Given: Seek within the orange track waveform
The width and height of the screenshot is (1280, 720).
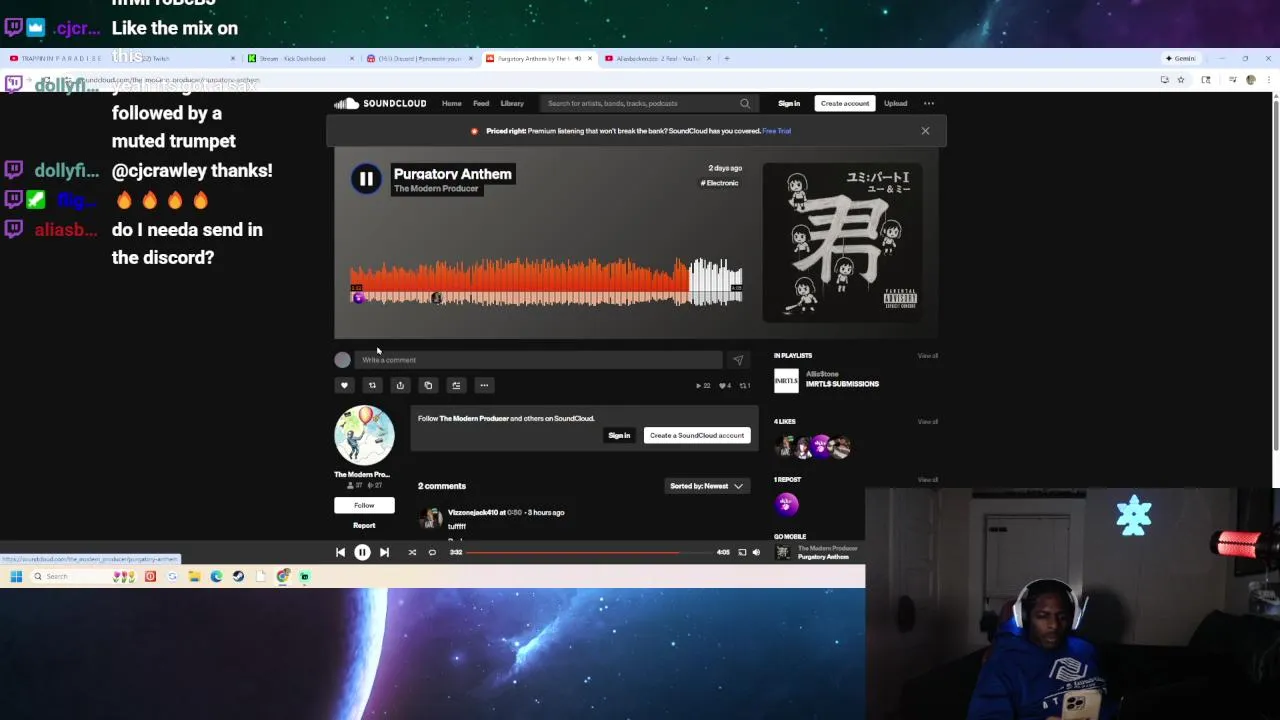Looking at the screenshot, I should coord(546,282).
